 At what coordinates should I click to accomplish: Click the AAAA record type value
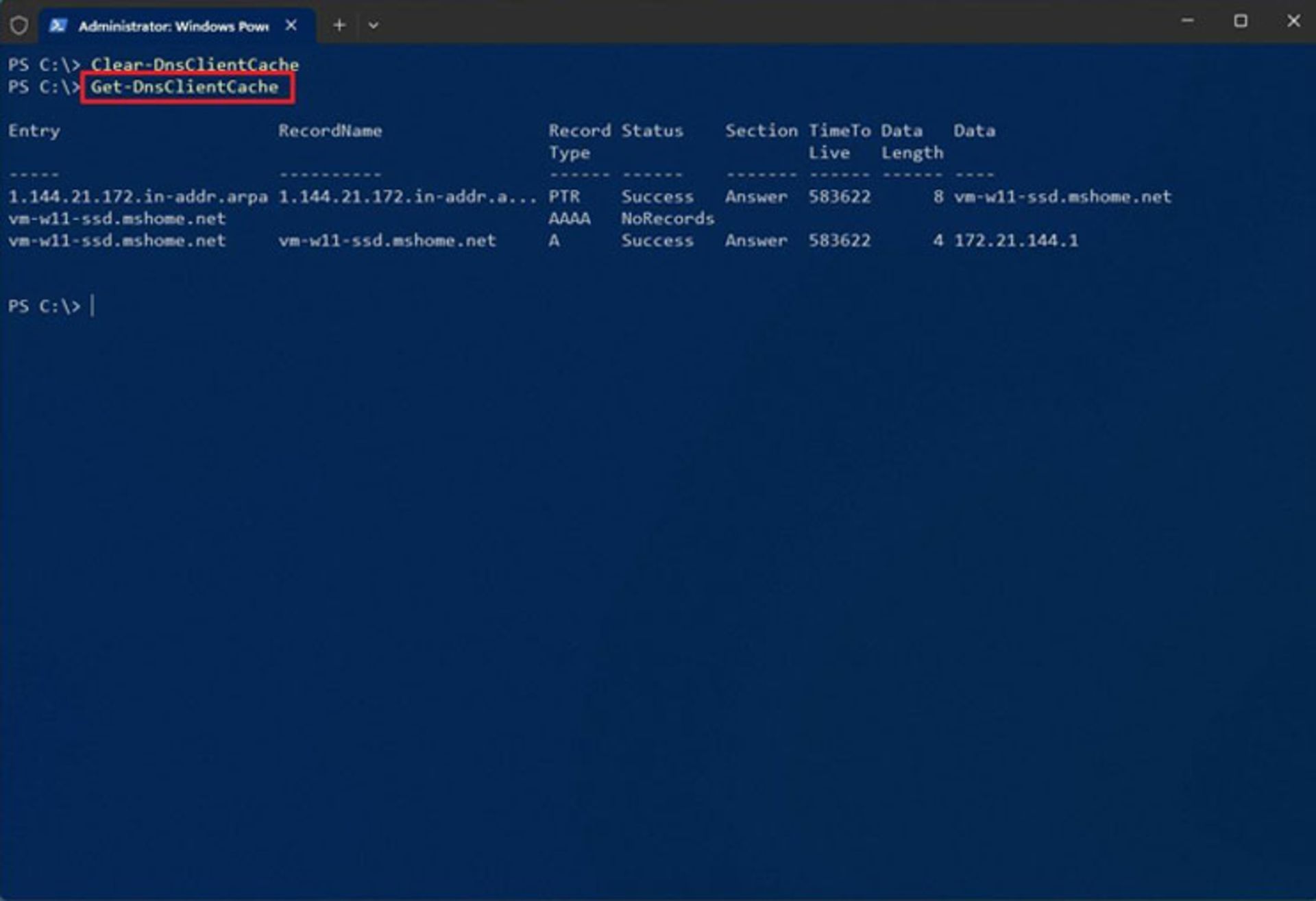click(570, 219)
